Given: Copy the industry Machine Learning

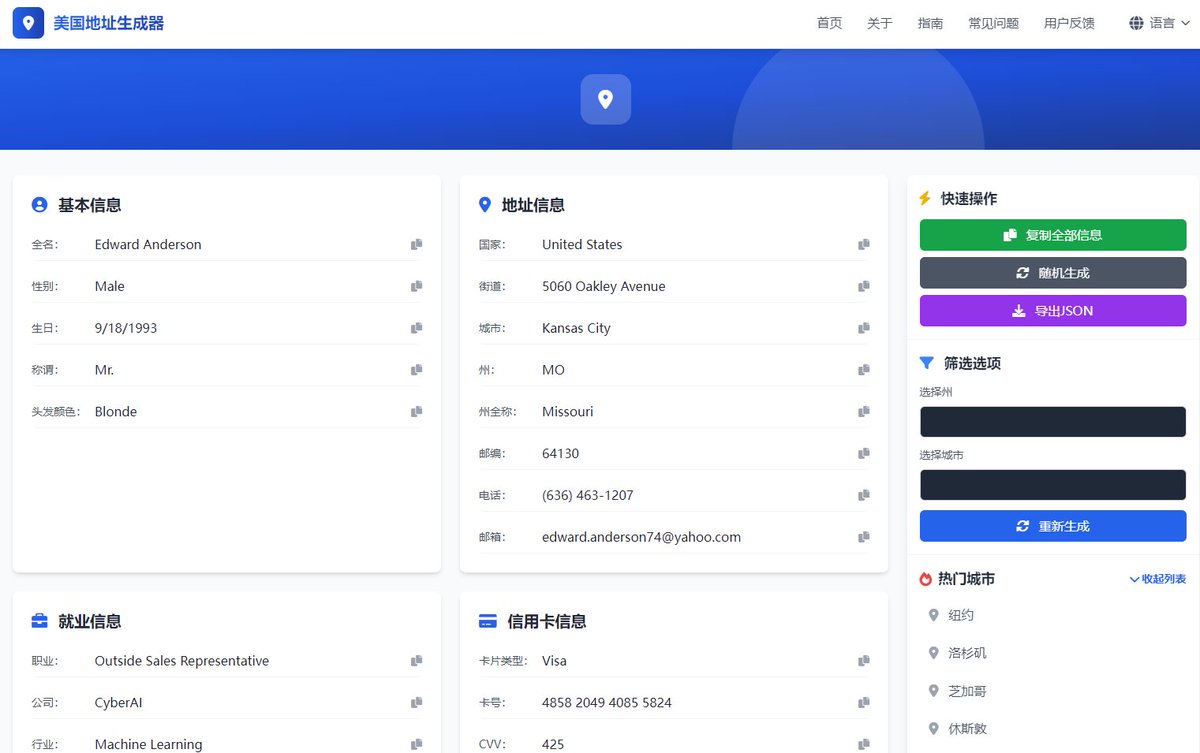Looking at the screenshot, I should (x=416, y=744).
